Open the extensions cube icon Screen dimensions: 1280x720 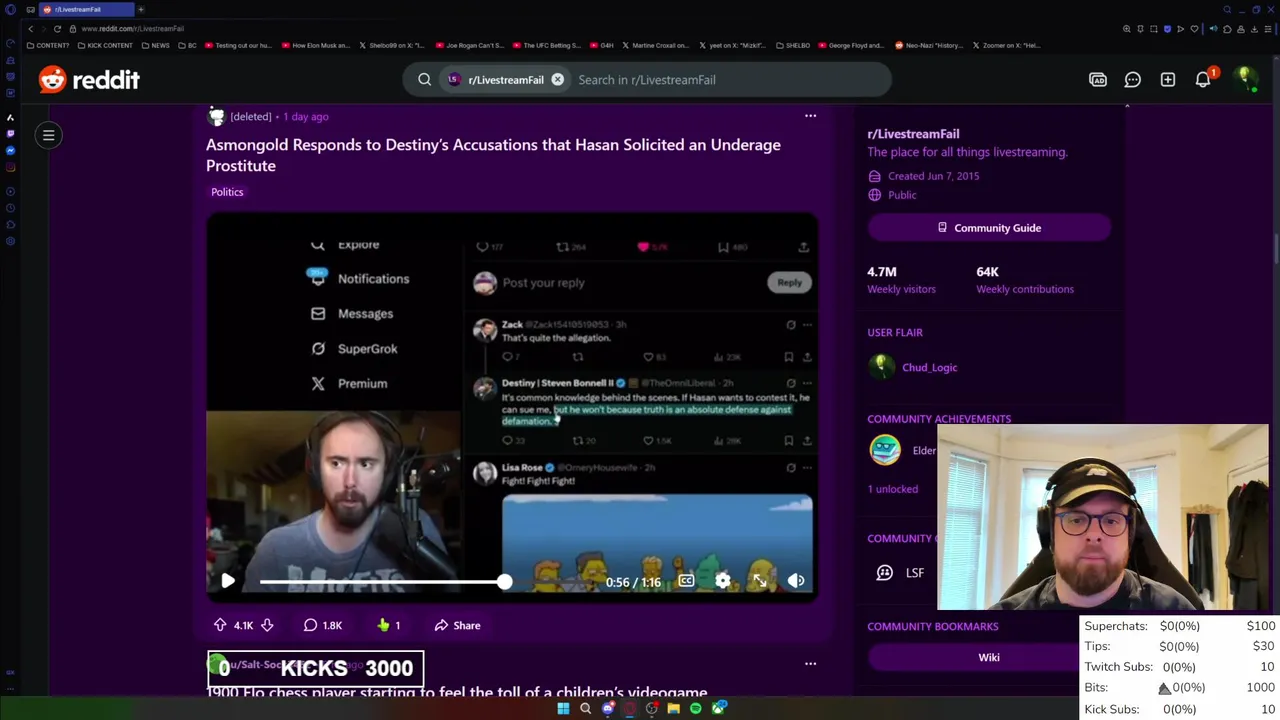1227,29
